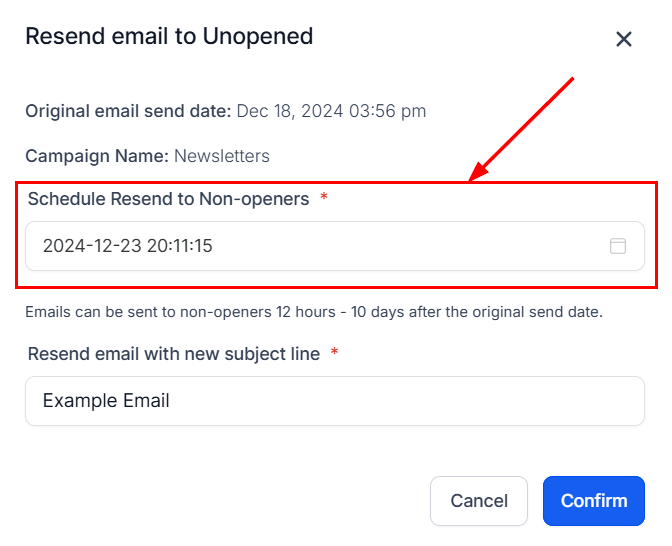Click the "Resend email with new subject line" label
This screenshot has height=546, width=672.
[x=174, y=354]
